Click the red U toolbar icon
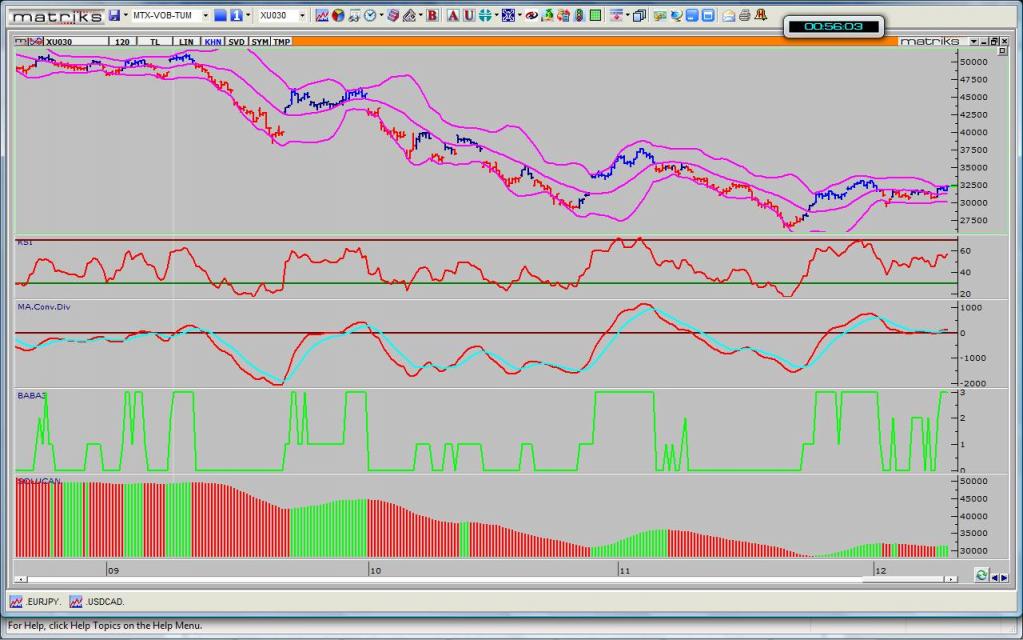 coord(468,15)
